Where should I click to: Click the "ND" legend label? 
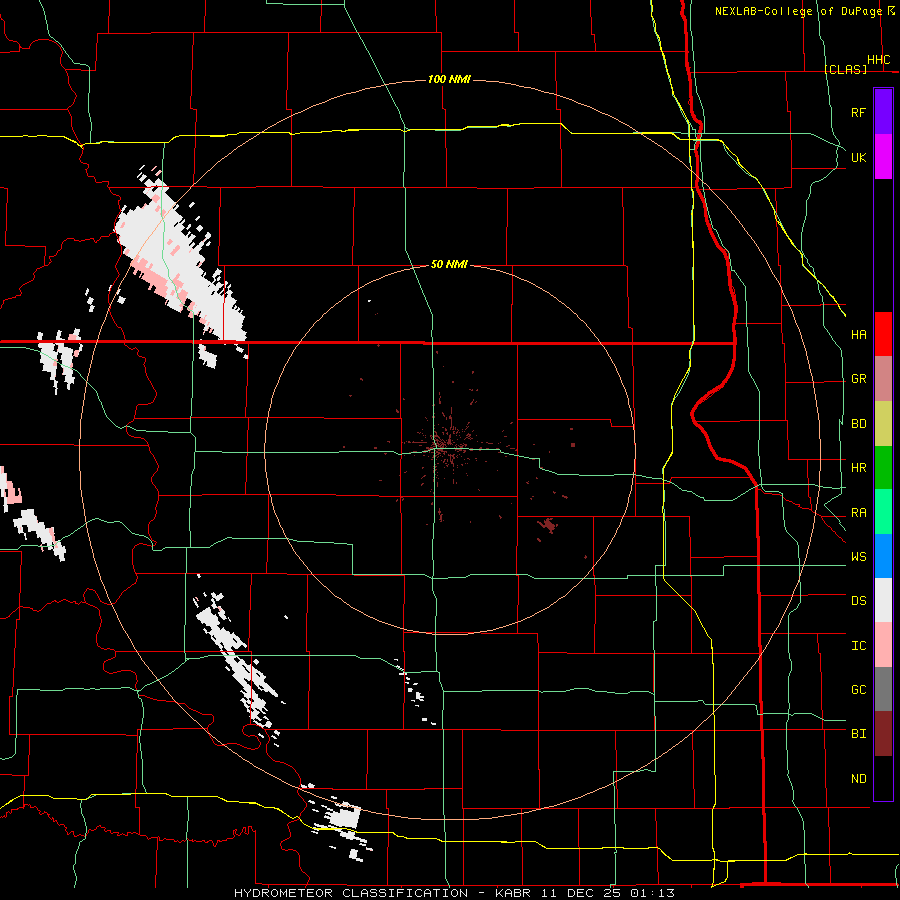[858, 779]
